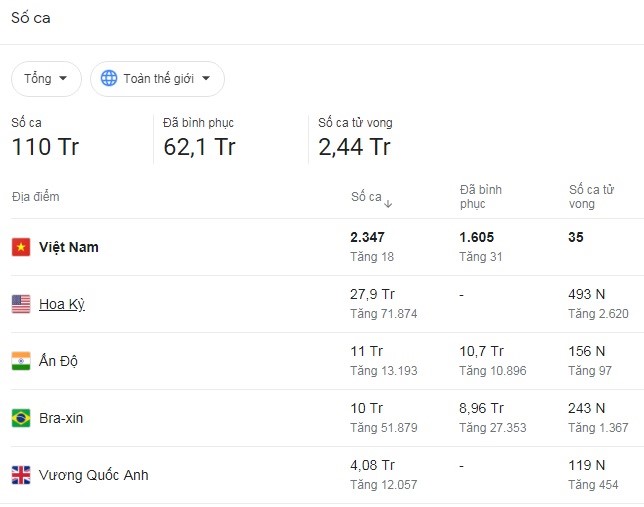The image size is (644, 507).
Task: Select the Ấn Độ row name
Action: point(58,361)
